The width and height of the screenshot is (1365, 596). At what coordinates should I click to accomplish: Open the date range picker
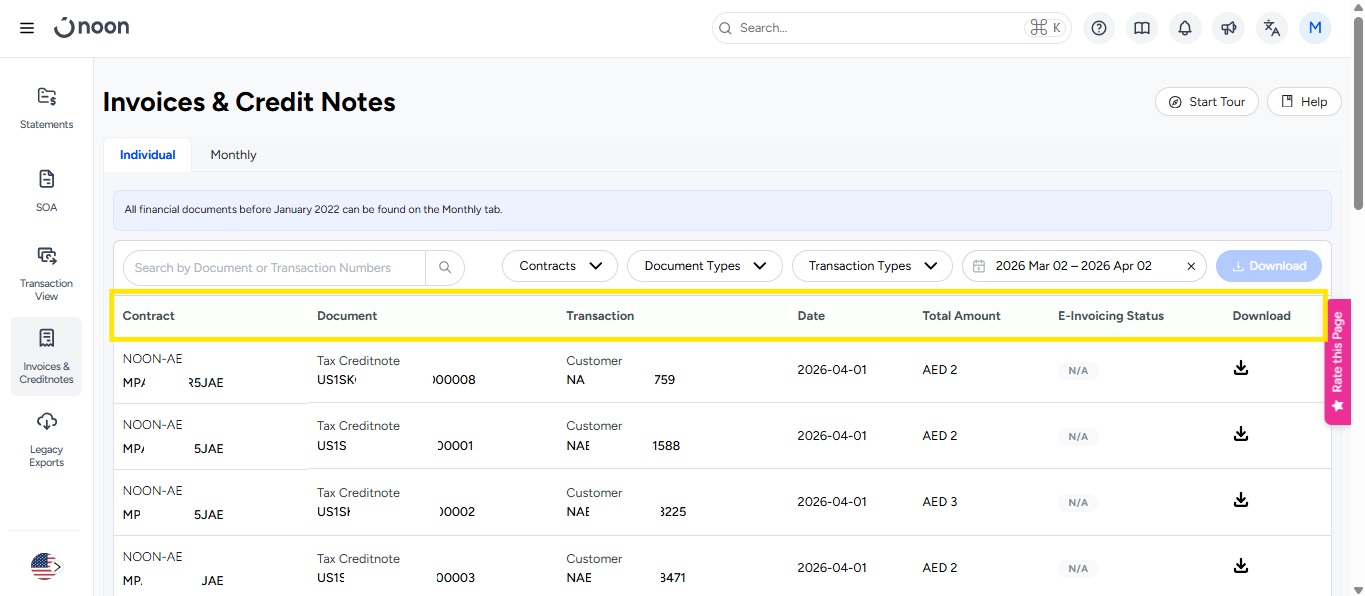tap(1073, 266)
